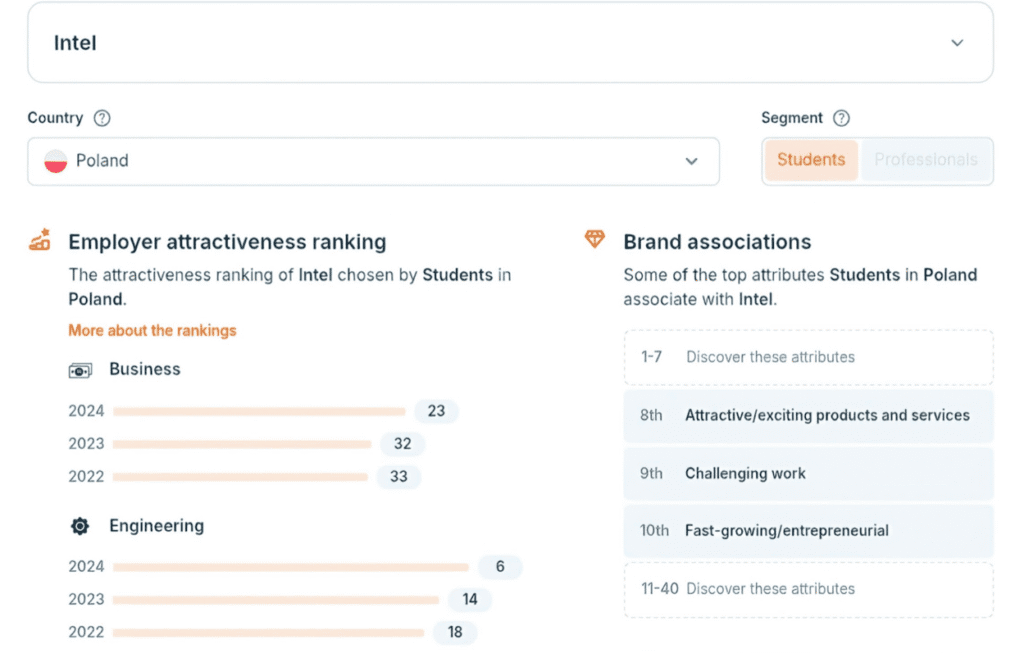Screen dimensions: 1024x653
Task: Click the Engineering gear icon
Action: point(80,526)
